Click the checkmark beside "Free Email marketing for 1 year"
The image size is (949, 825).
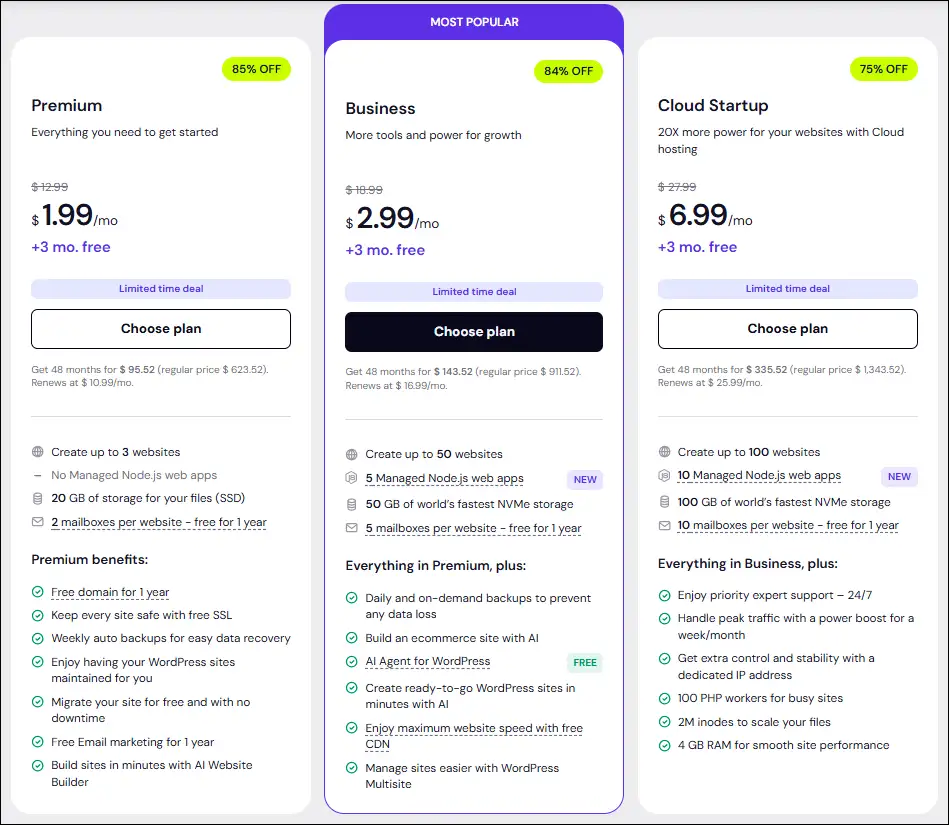tap(37, 740)
